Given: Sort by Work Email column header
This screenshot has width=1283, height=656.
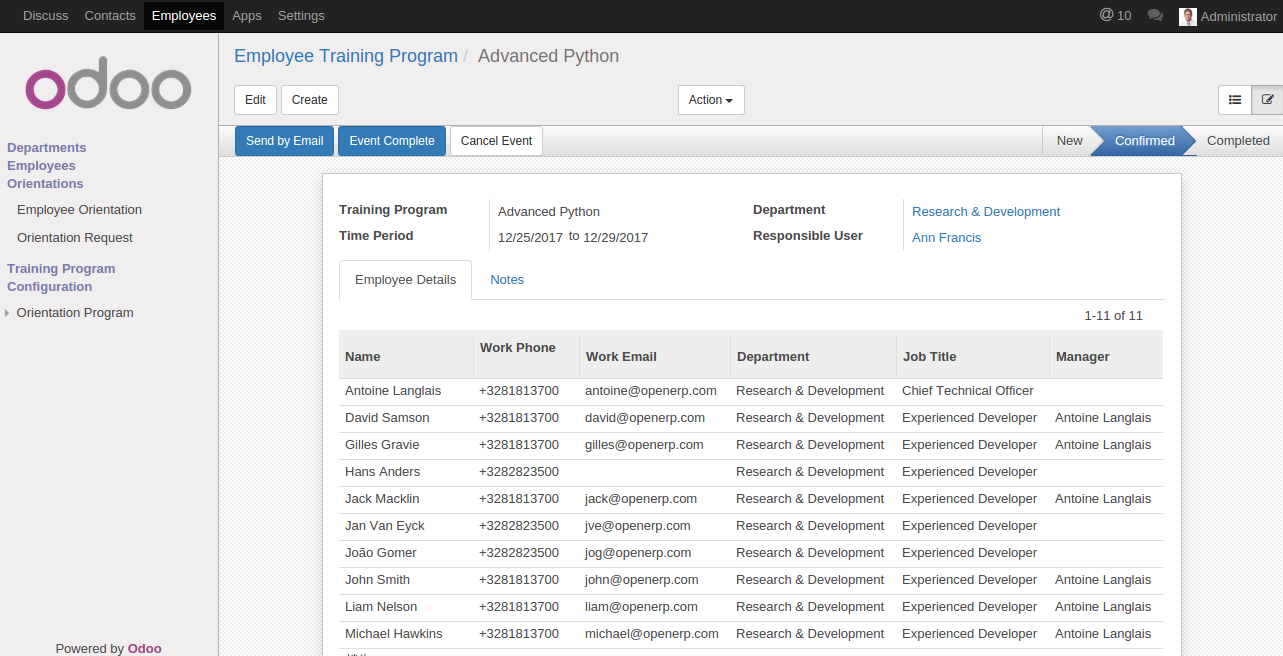Looking at the screenshot, I should click(x=655, y=355).
